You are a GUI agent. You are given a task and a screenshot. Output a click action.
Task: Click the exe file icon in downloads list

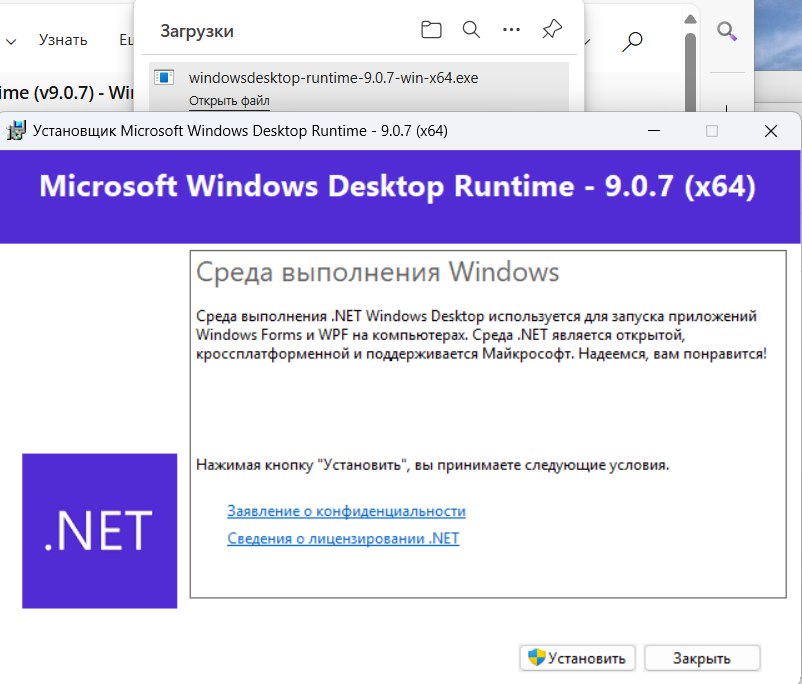point(164,78)
